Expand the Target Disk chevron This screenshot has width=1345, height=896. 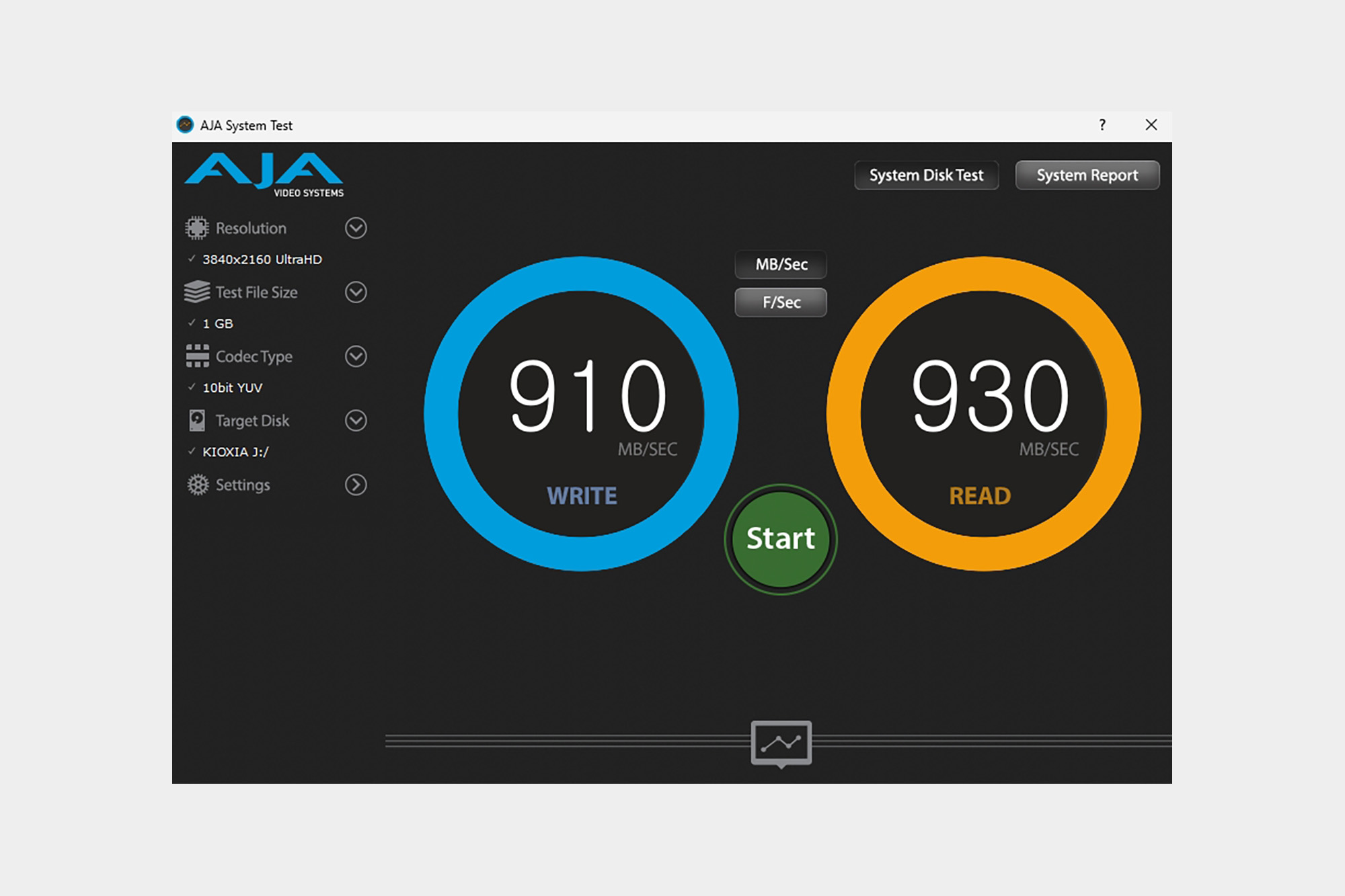[x=356, y=421]
